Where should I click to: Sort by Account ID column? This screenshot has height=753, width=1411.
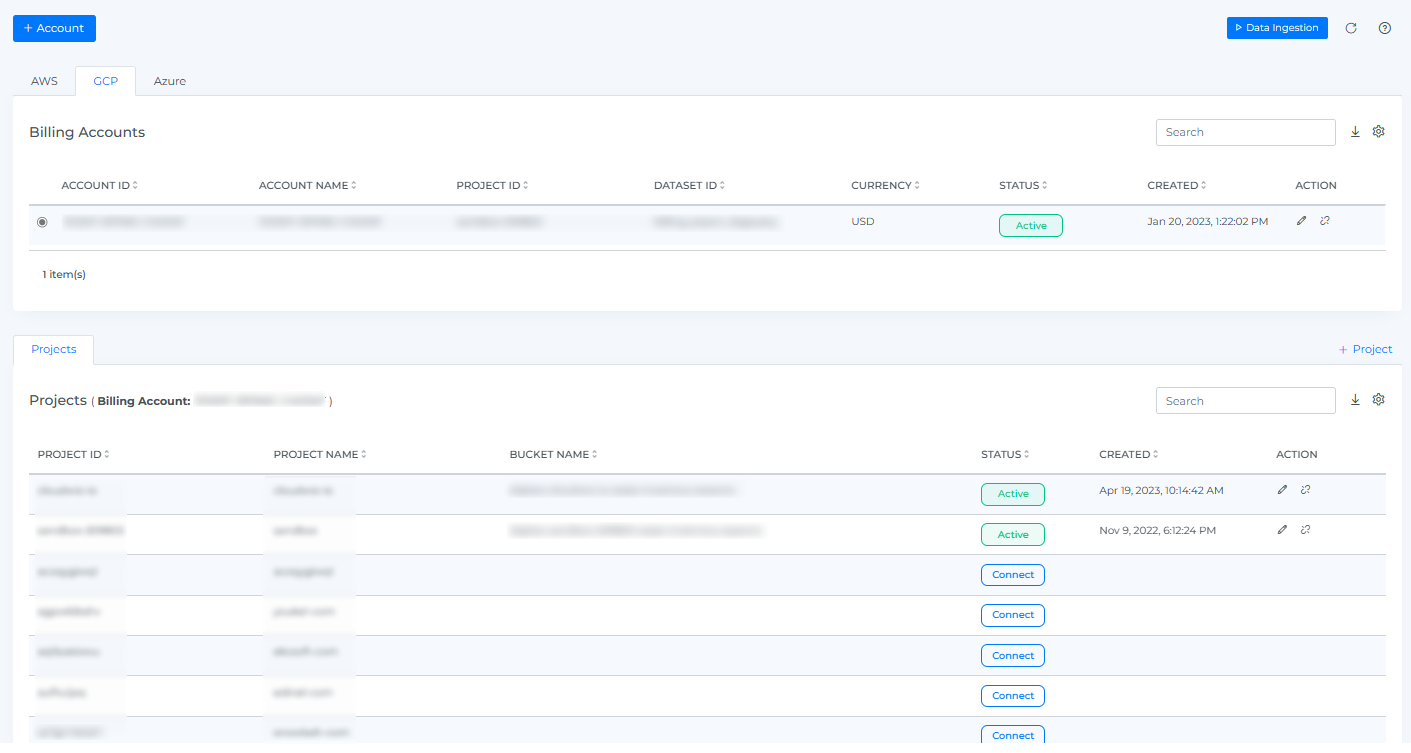[99, 186]
